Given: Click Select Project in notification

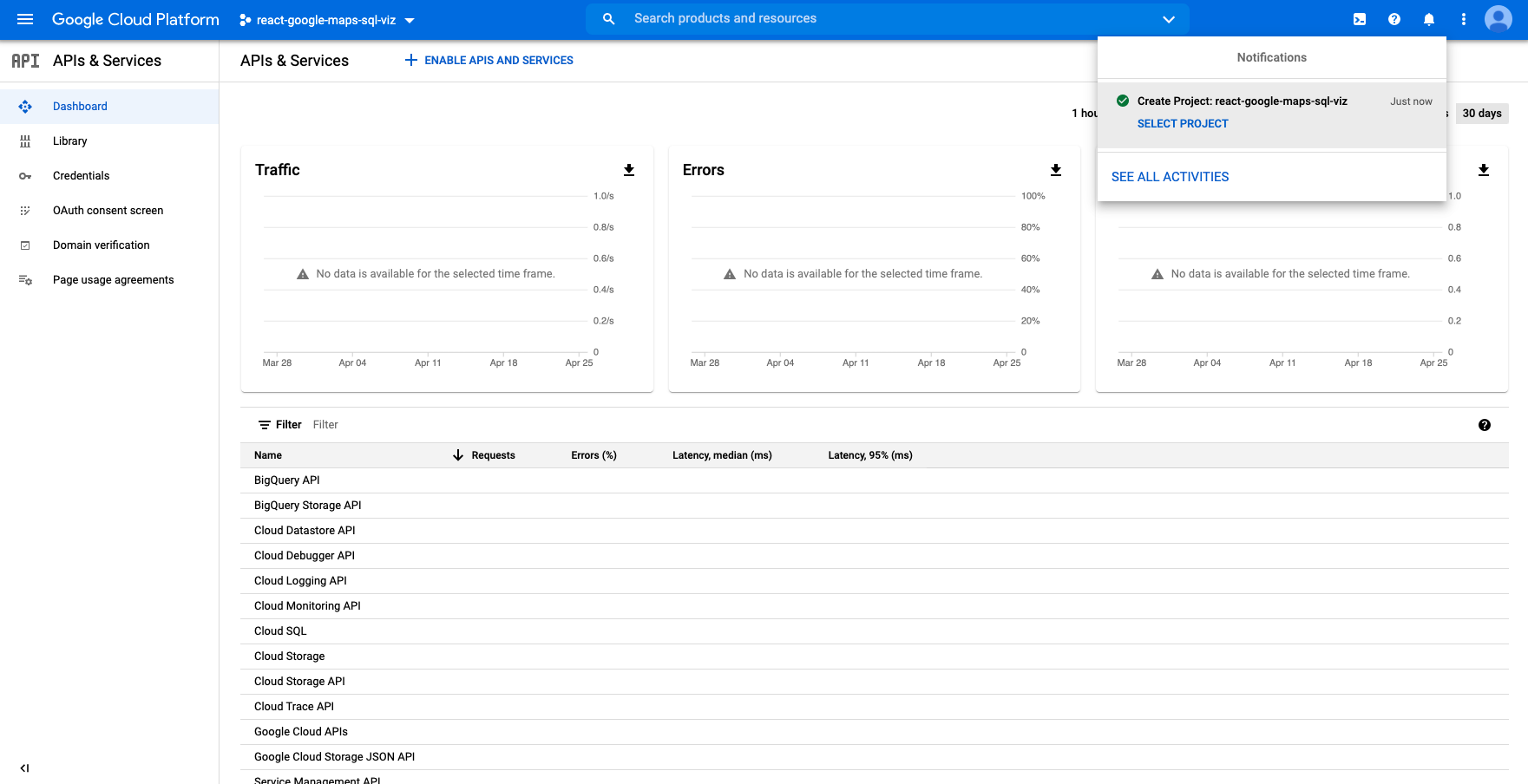Looking at the screenshot, I should (1183, 124).
